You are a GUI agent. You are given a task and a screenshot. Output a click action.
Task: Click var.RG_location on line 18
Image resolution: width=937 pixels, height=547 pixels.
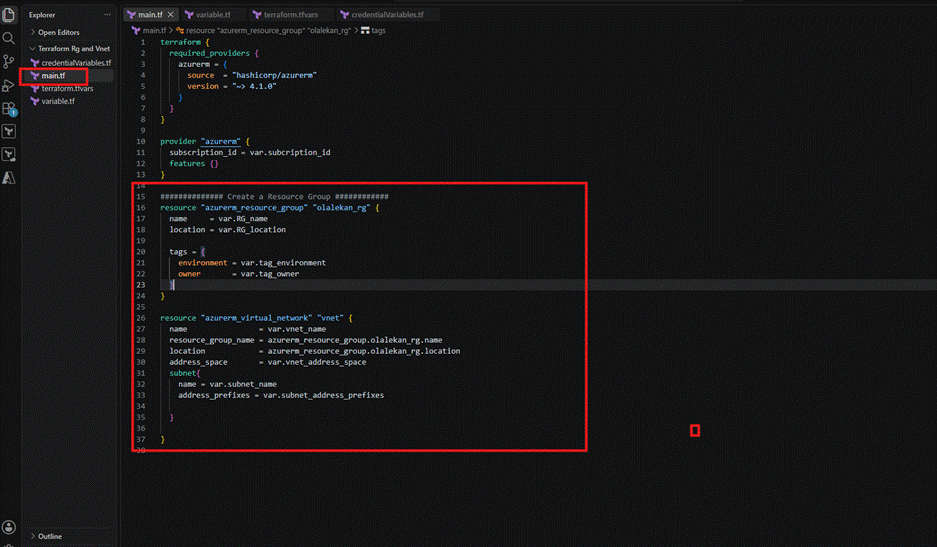click(252, 230)
